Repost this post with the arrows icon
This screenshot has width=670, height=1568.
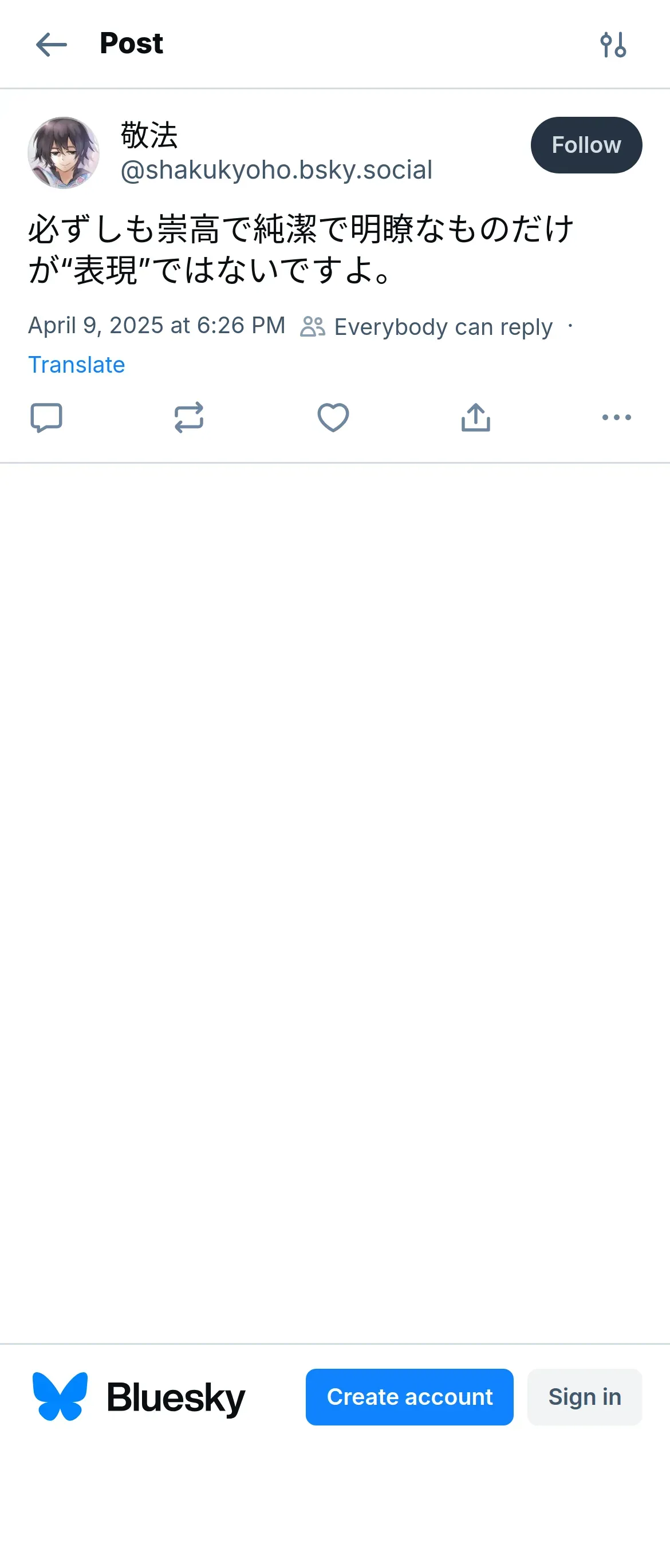click(189, 417)
